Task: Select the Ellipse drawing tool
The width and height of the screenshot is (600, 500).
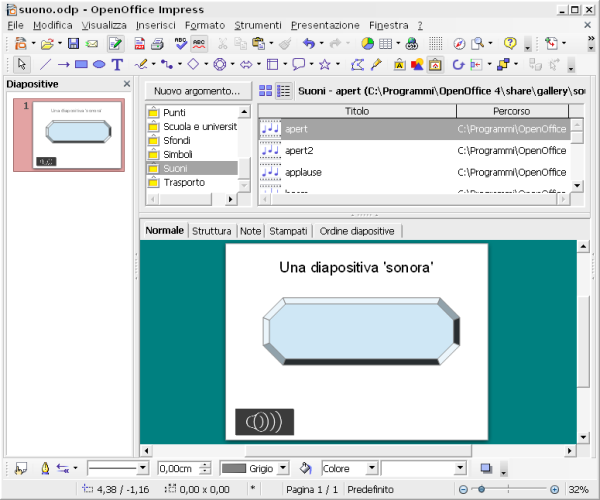Action: coord(98,64)
